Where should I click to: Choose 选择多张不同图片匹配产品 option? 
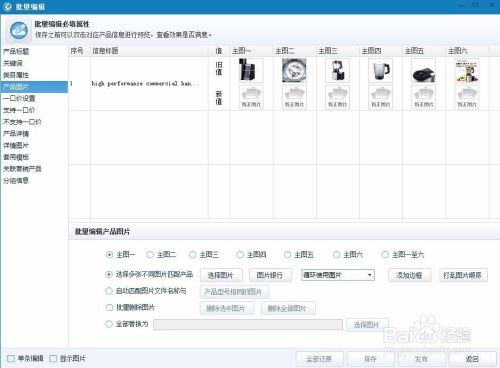(109, 274)
